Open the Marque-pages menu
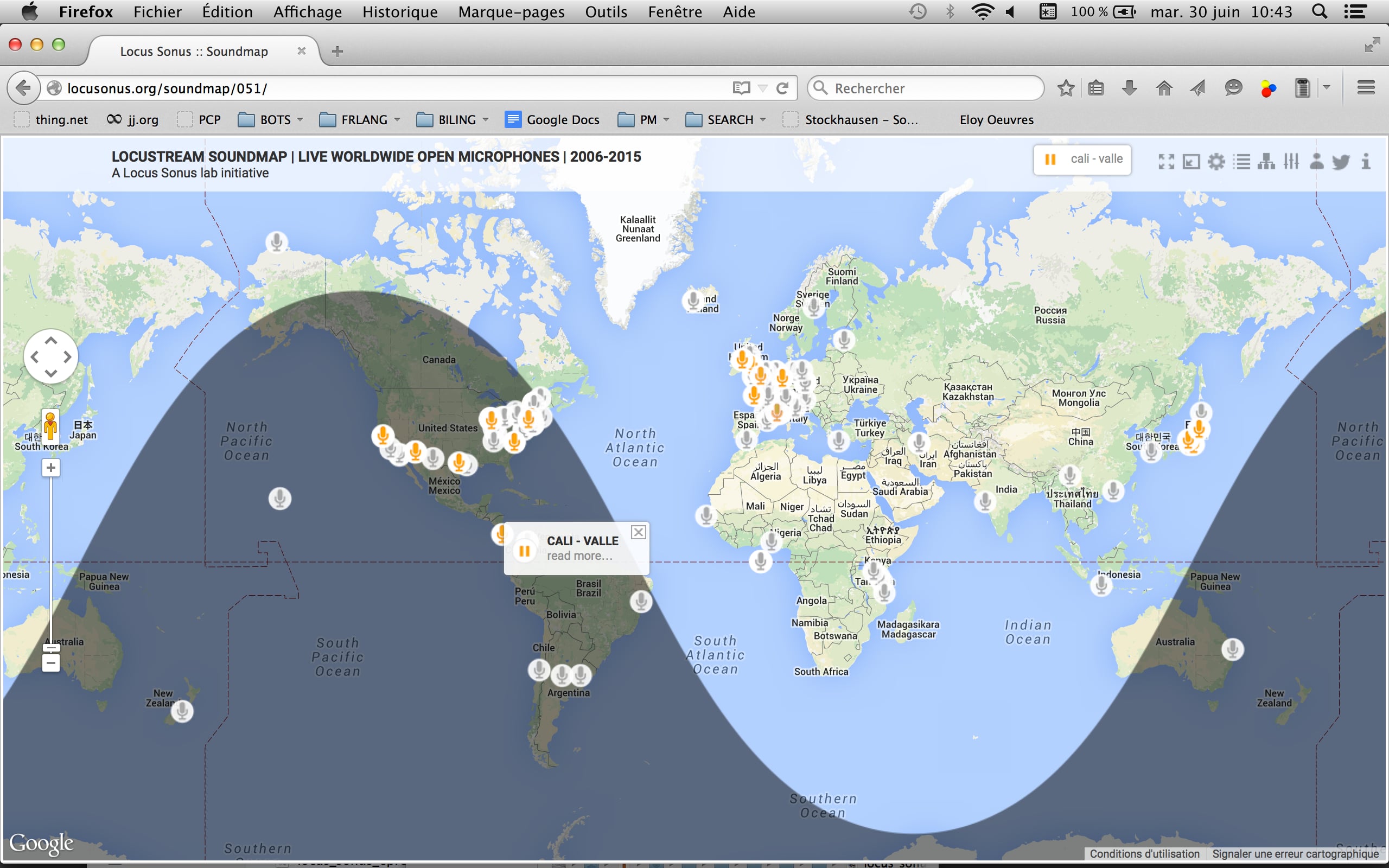This screenshot has height=868, width=1389. point(511,12)
